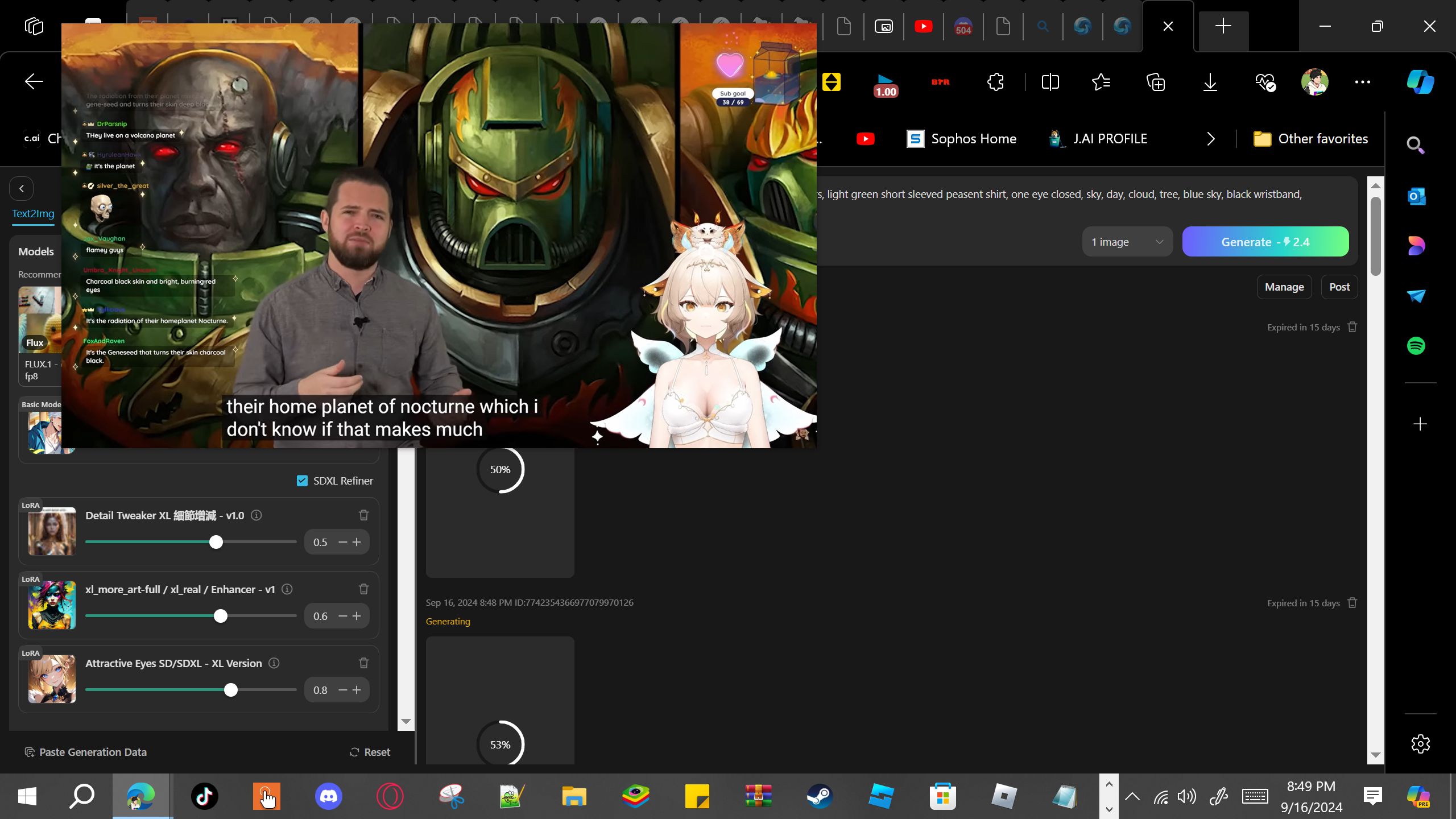
Task: Delete Detail Tweaker XL LoRA
Action: point(364,515)
